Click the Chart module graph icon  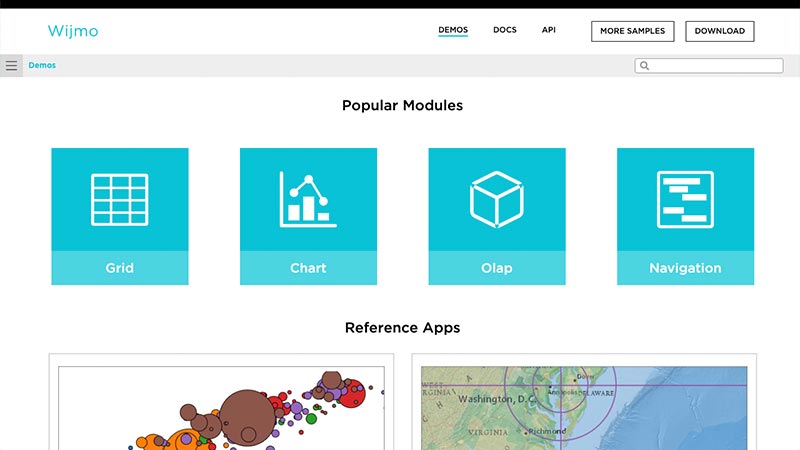308,199
